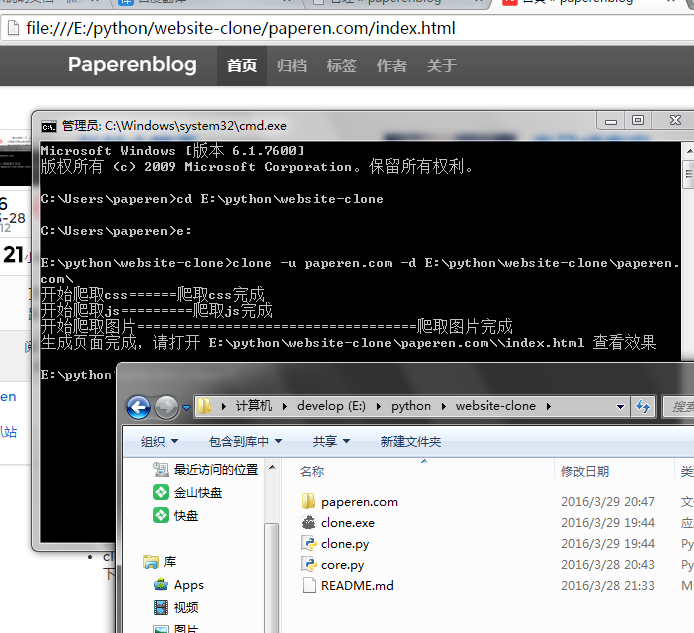Click the cmd.exe window title icon
The image size is (694, 633).
coord(48,126)
